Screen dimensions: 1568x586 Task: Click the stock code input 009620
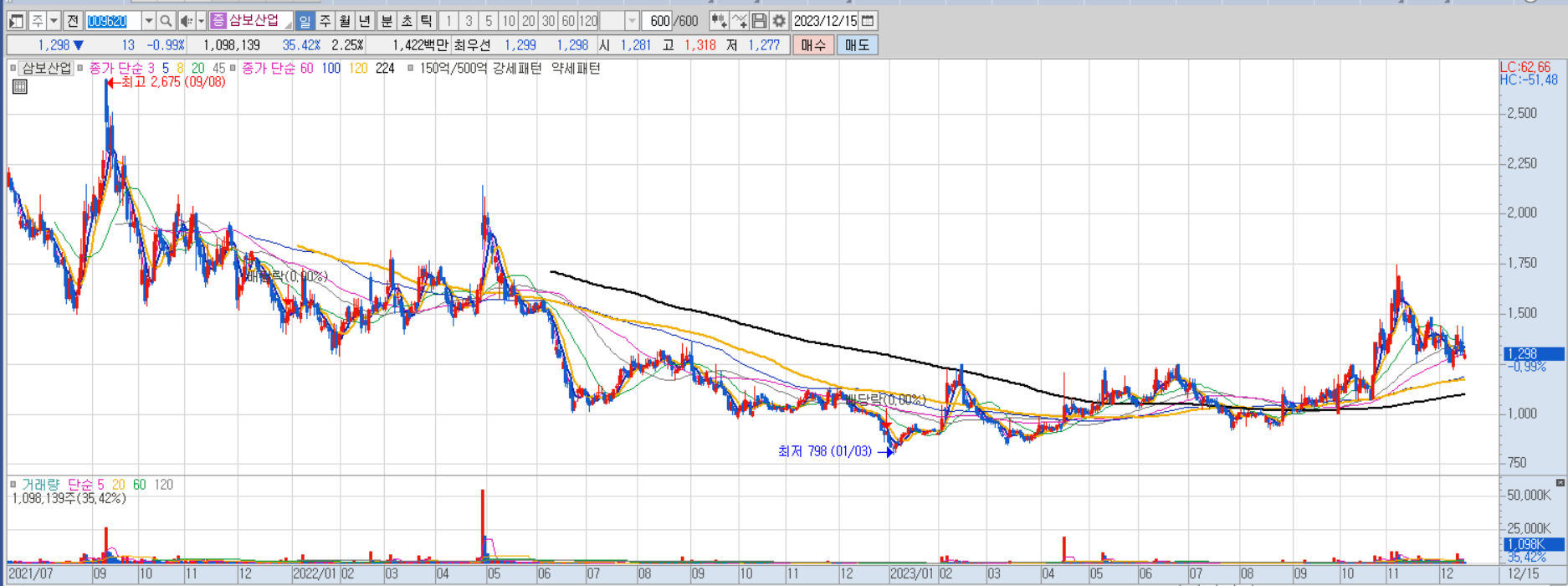[113, 21]
